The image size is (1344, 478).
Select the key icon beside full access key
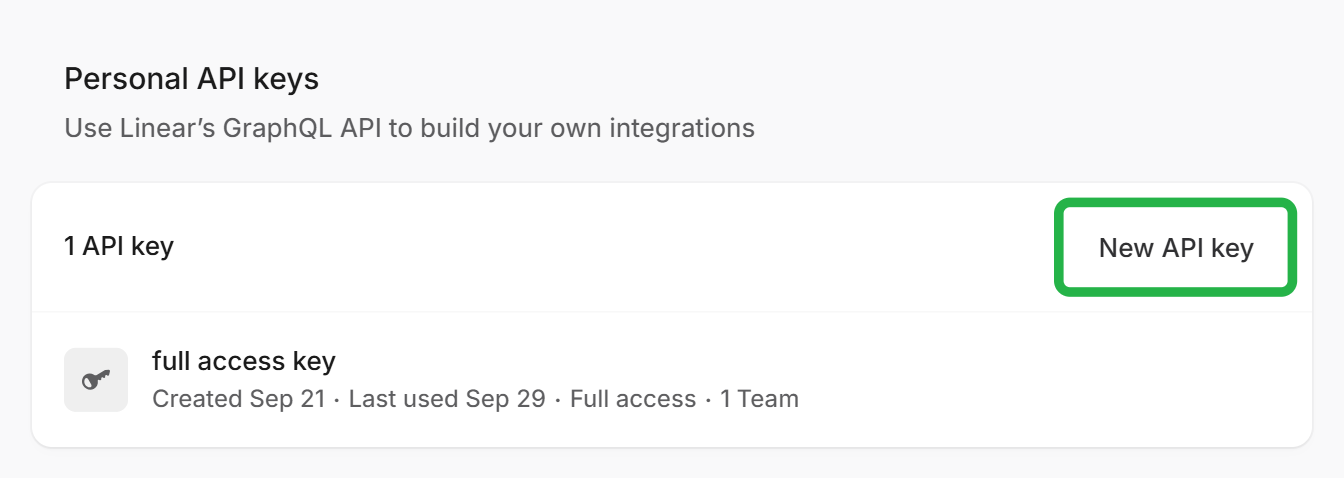96,380
